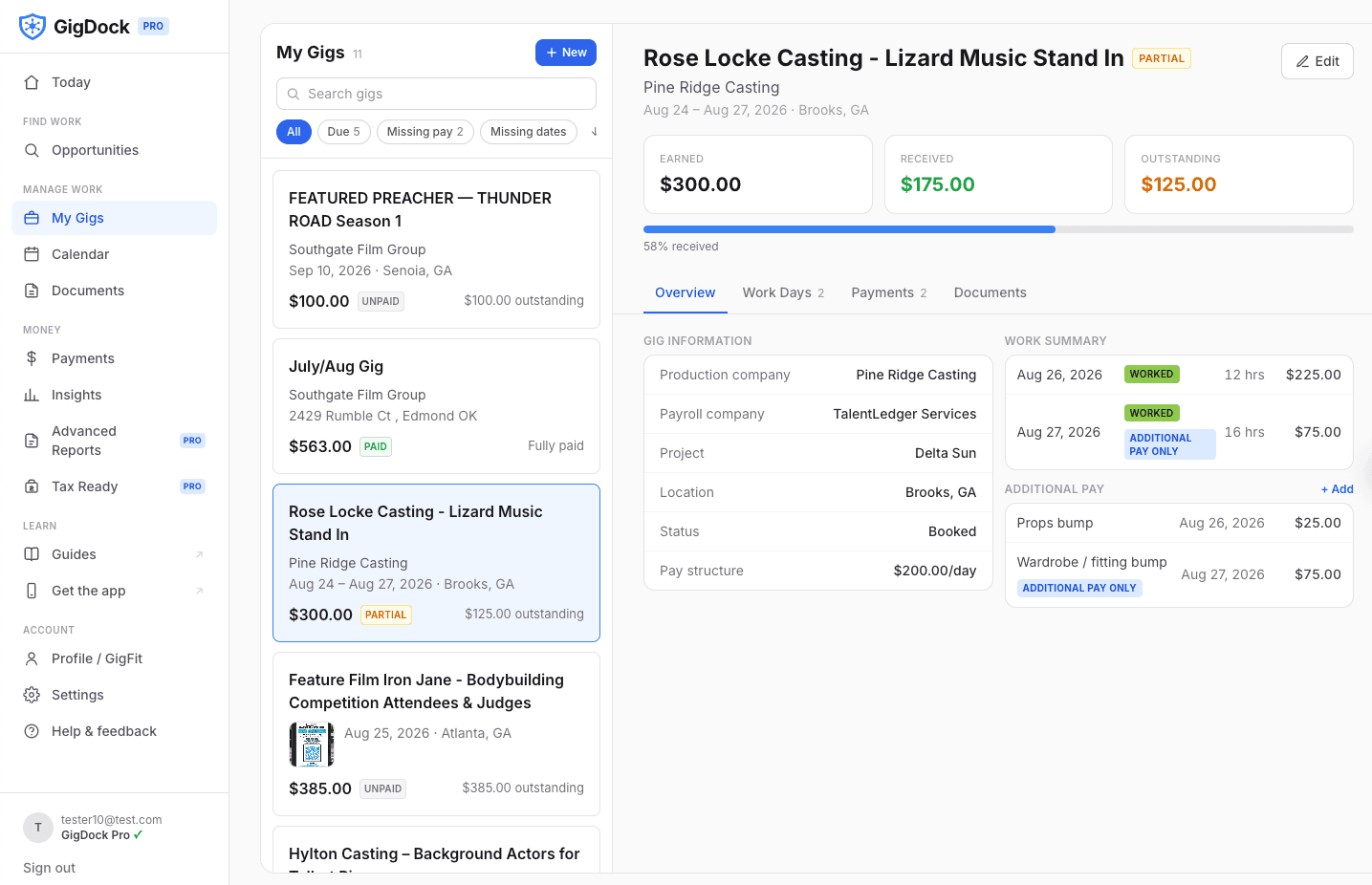This screenshot has width=1372, height=885.
Task: Click the Edit button
Action: coord(1317,61)
